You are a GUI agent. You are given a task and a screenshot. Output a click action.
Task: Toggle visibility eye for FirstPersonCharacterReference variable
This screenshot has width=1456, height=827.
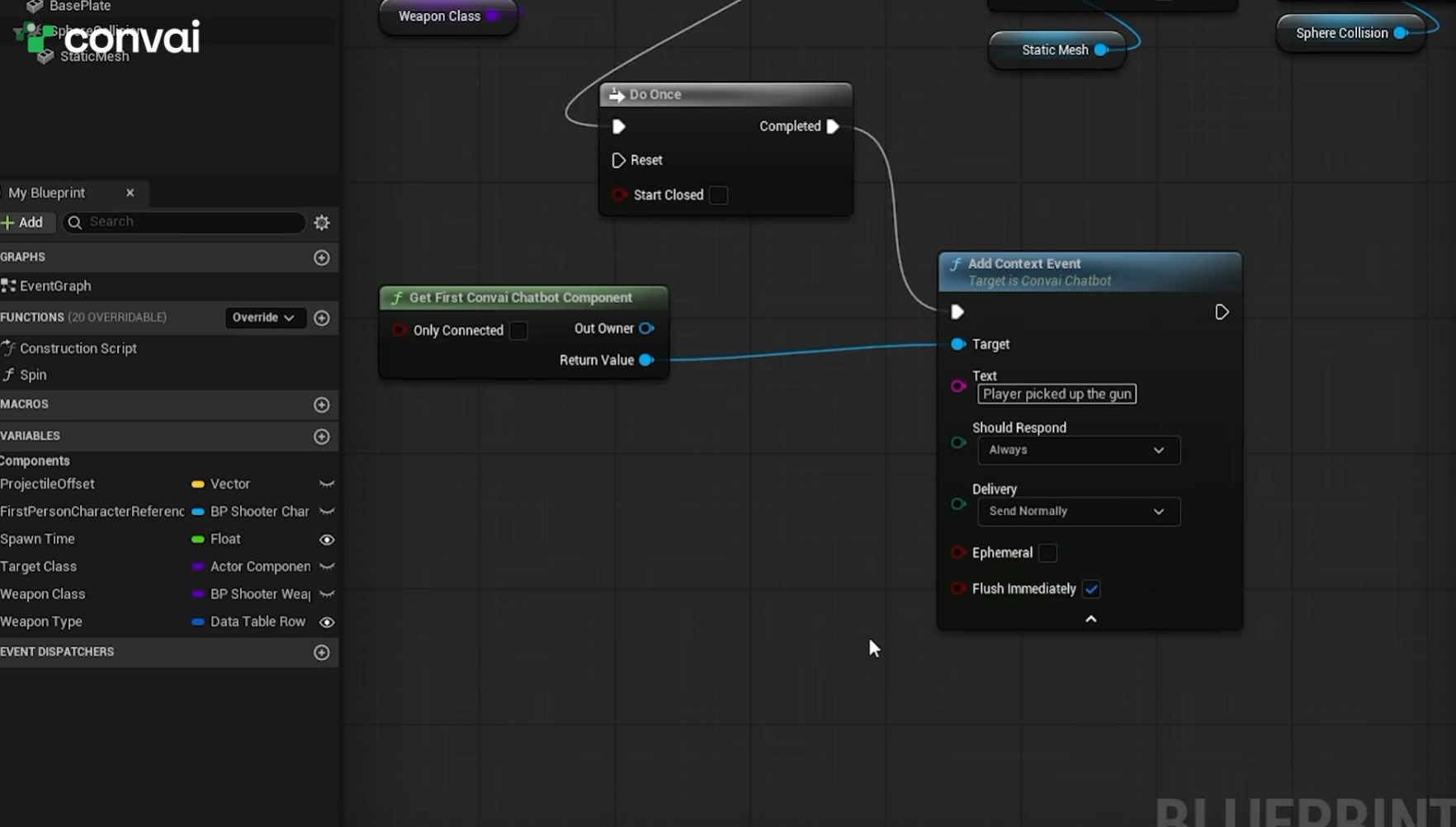(327, 512)
